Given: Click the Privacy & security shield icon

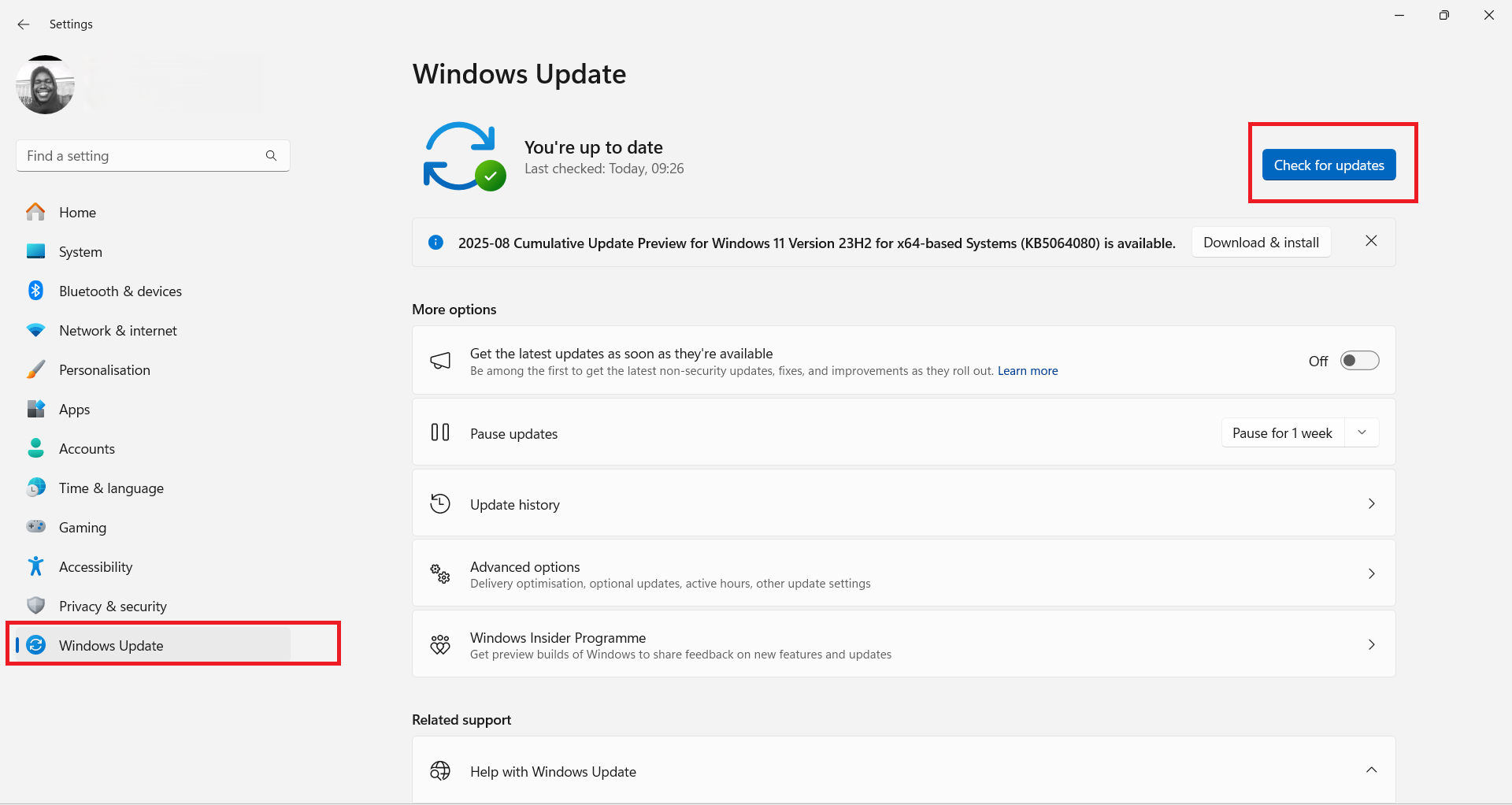Looking at the screenshot, I should pyautogui.click(x=35, y=606).
